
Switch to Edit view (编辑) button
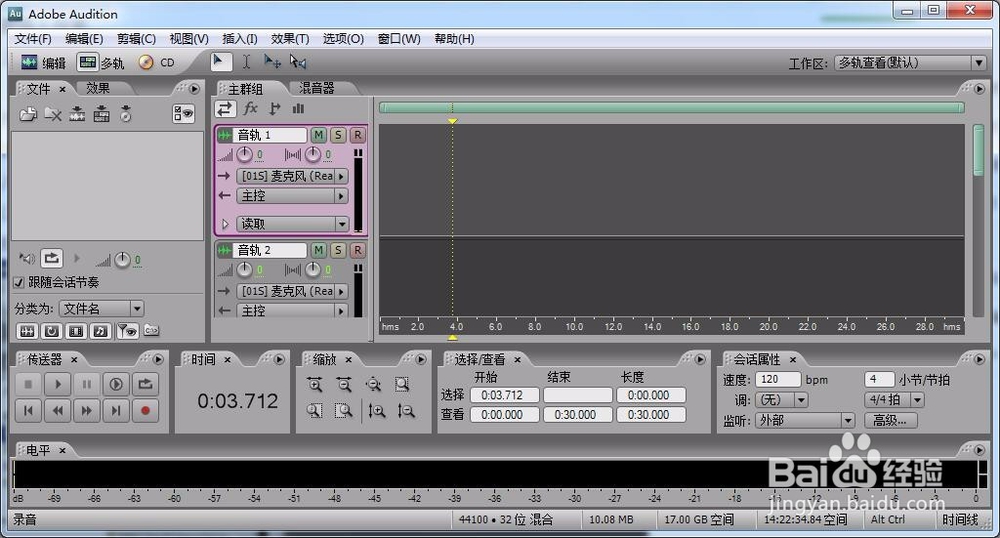coord(43,62)
